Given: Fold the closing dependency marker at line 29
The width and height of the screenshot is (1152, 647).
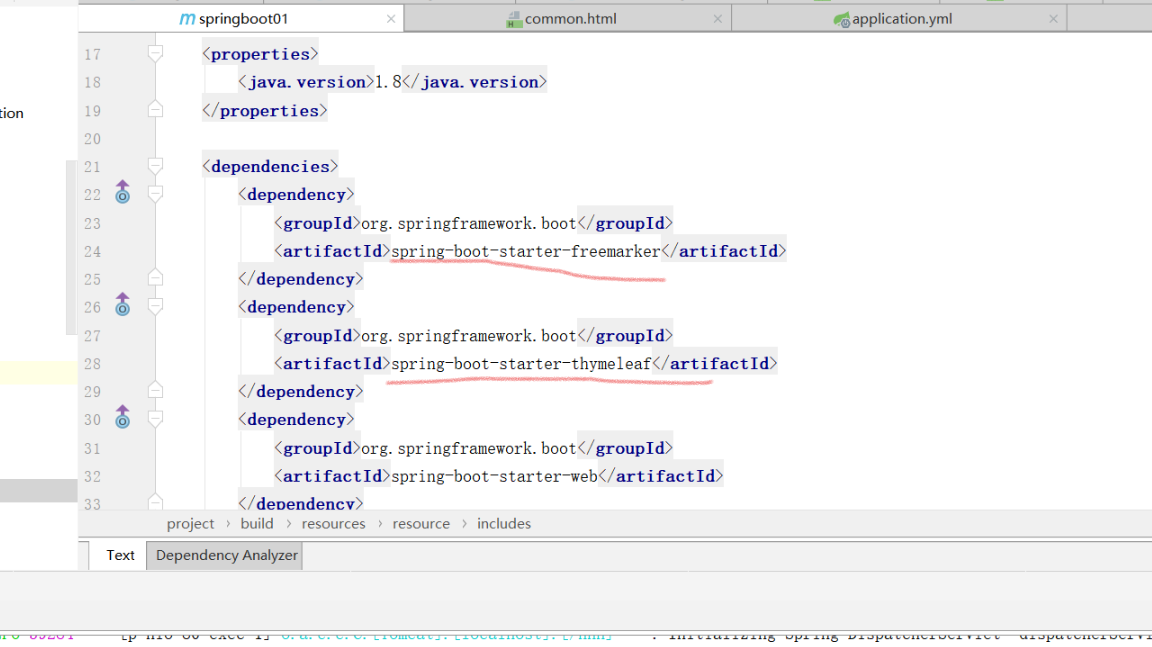Looking at the screenshot, I should (155, 390).
